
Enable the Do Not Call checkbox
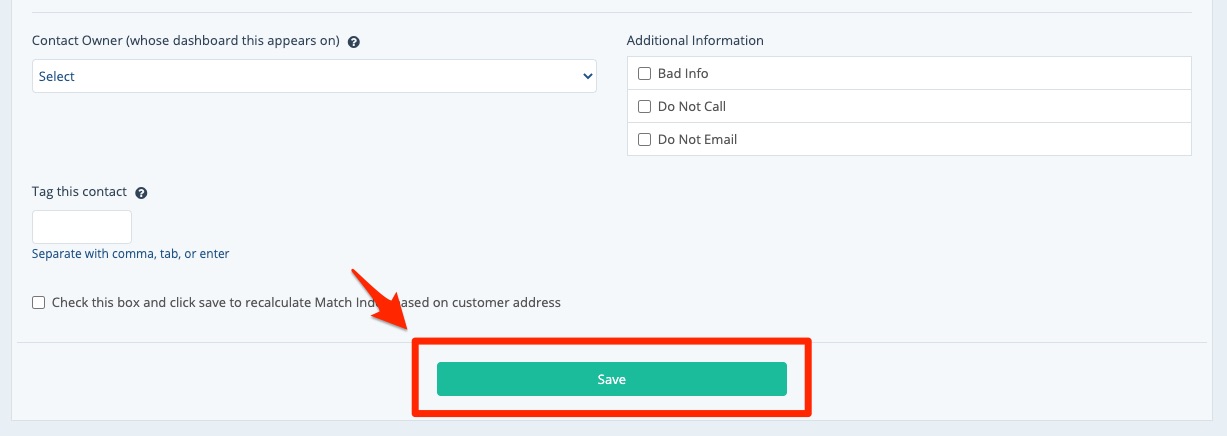(644, 106)
